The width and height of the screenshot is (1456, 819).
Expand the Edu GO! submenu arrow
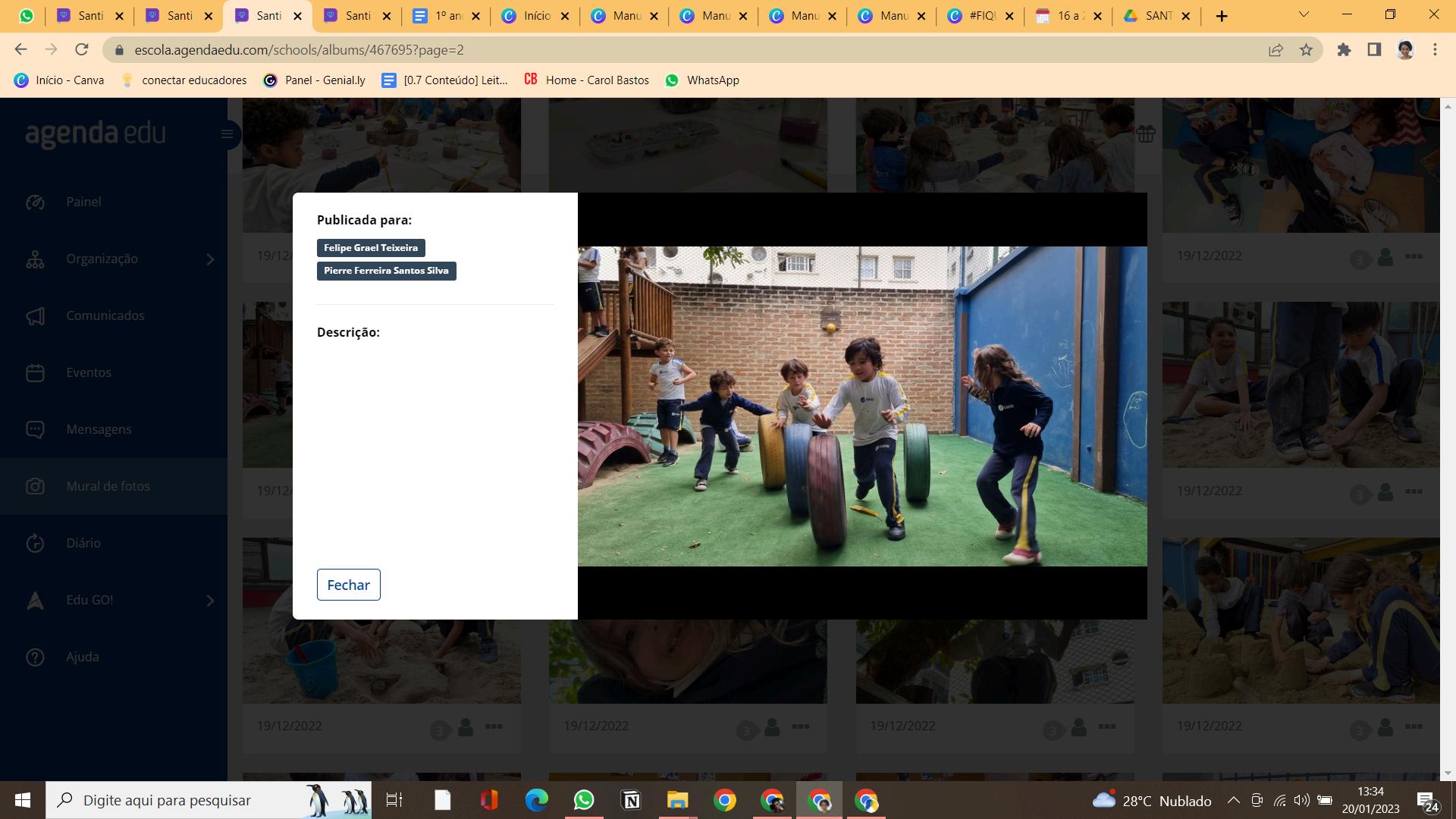(210, 601)
